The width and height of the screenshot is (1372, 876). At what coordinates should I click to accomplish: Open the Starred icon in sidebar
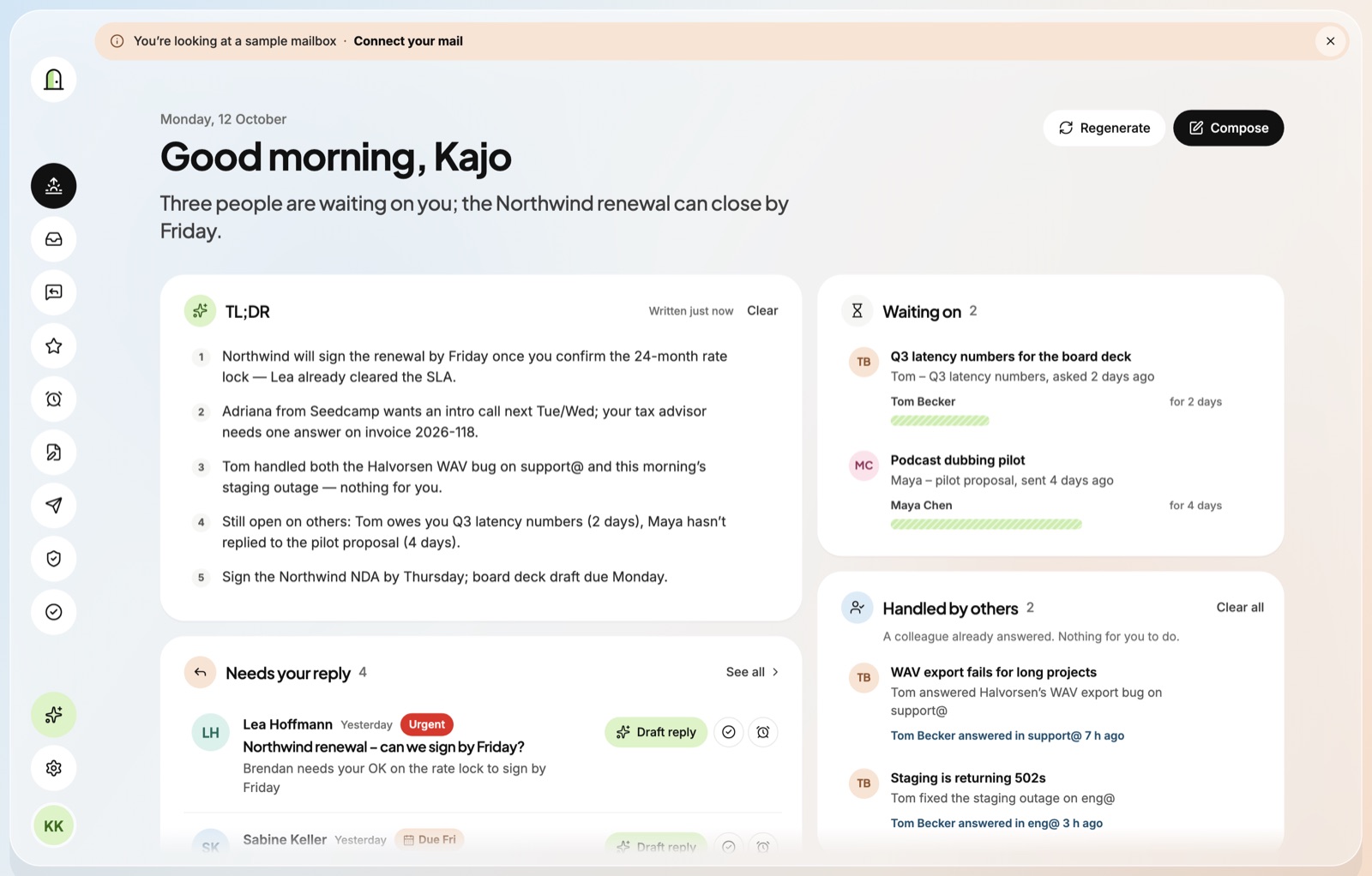(53, 345)
